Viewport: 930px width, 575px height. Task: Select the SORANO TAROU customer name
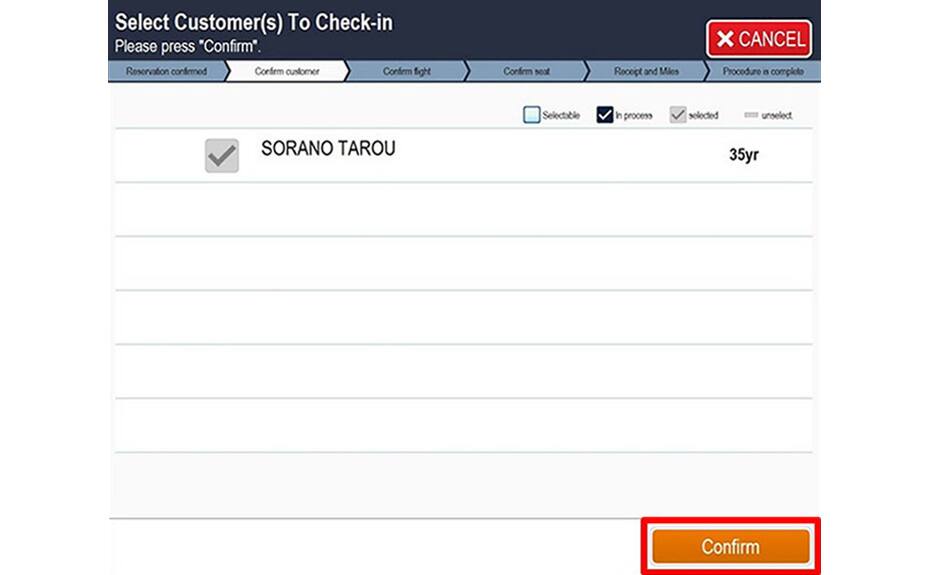pos(328,148)
